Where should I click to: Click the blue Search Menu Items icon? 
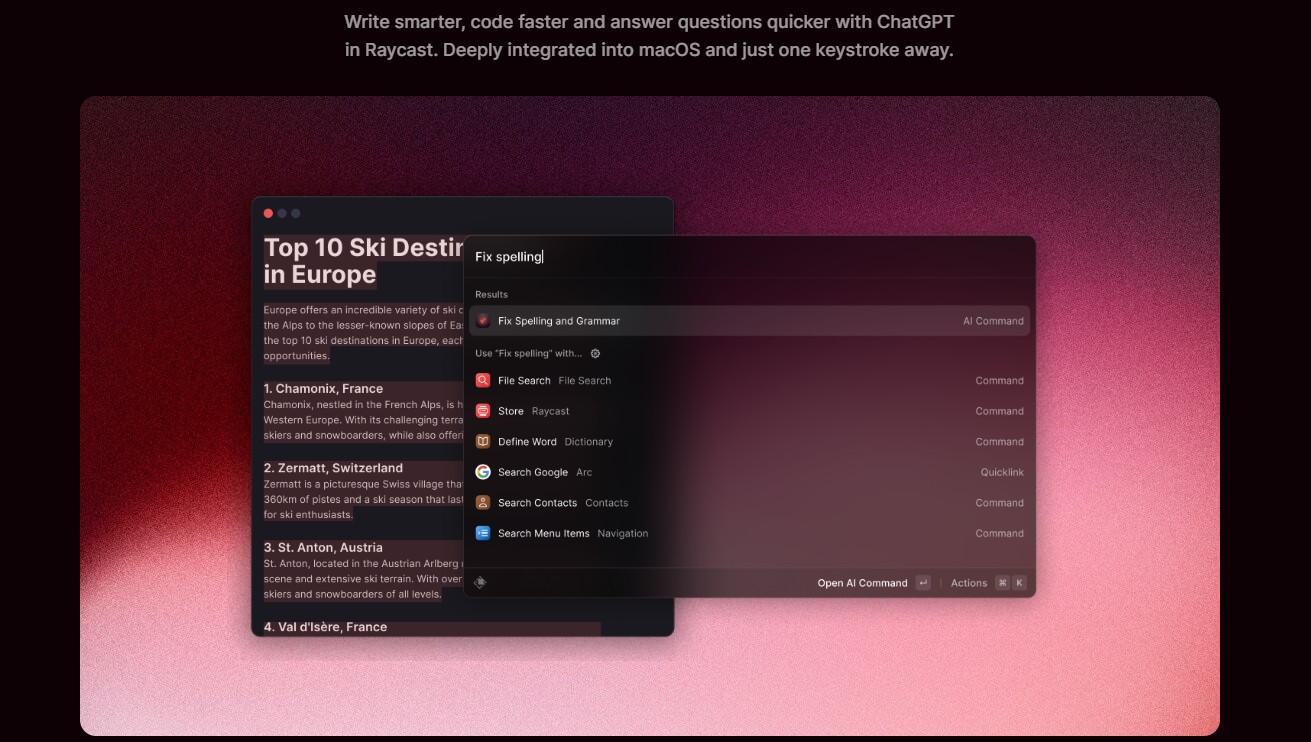(483, 534)
